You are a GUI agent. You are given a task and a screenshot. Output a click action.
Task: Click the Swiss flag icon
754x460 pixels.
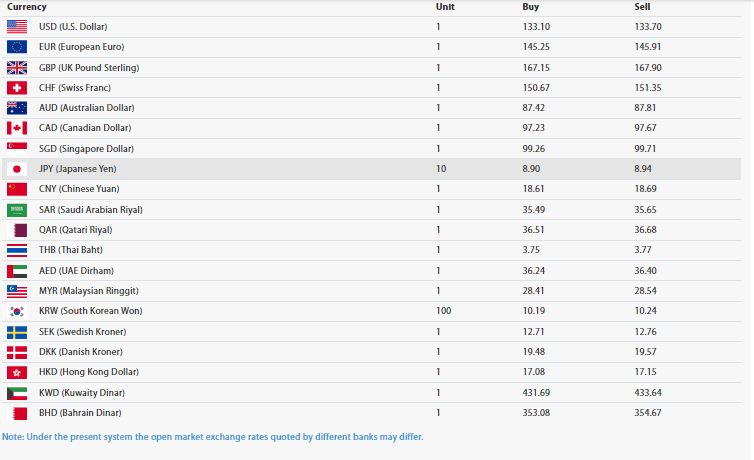coord(17,87)
